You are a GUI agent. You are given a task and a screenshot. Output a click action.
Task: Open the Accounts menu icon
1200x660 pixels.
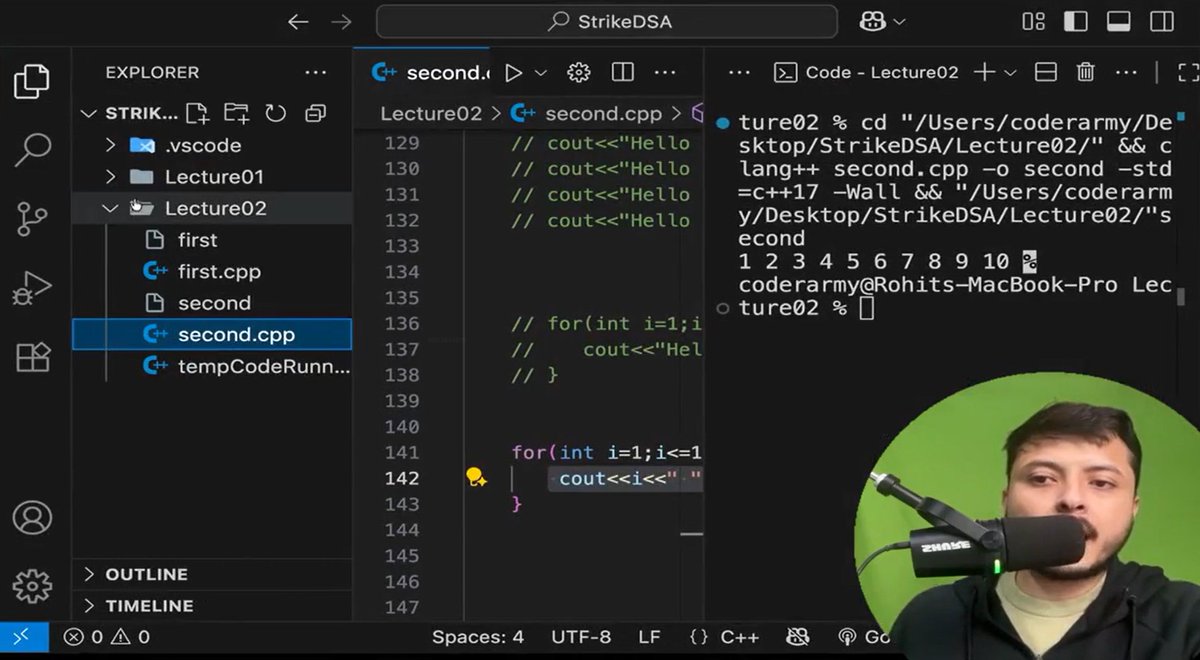[32, 517]
